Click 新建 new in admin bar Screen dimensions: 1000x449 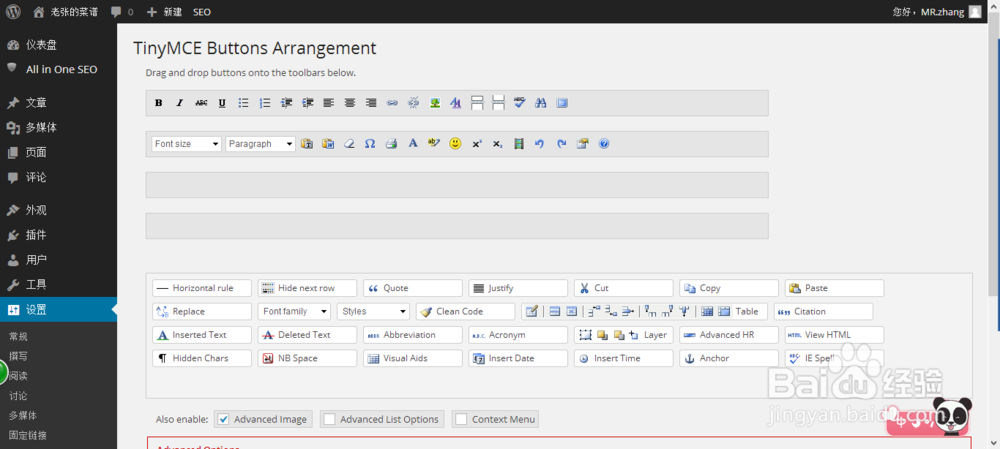pyautogui.click(x=165, y=11)
